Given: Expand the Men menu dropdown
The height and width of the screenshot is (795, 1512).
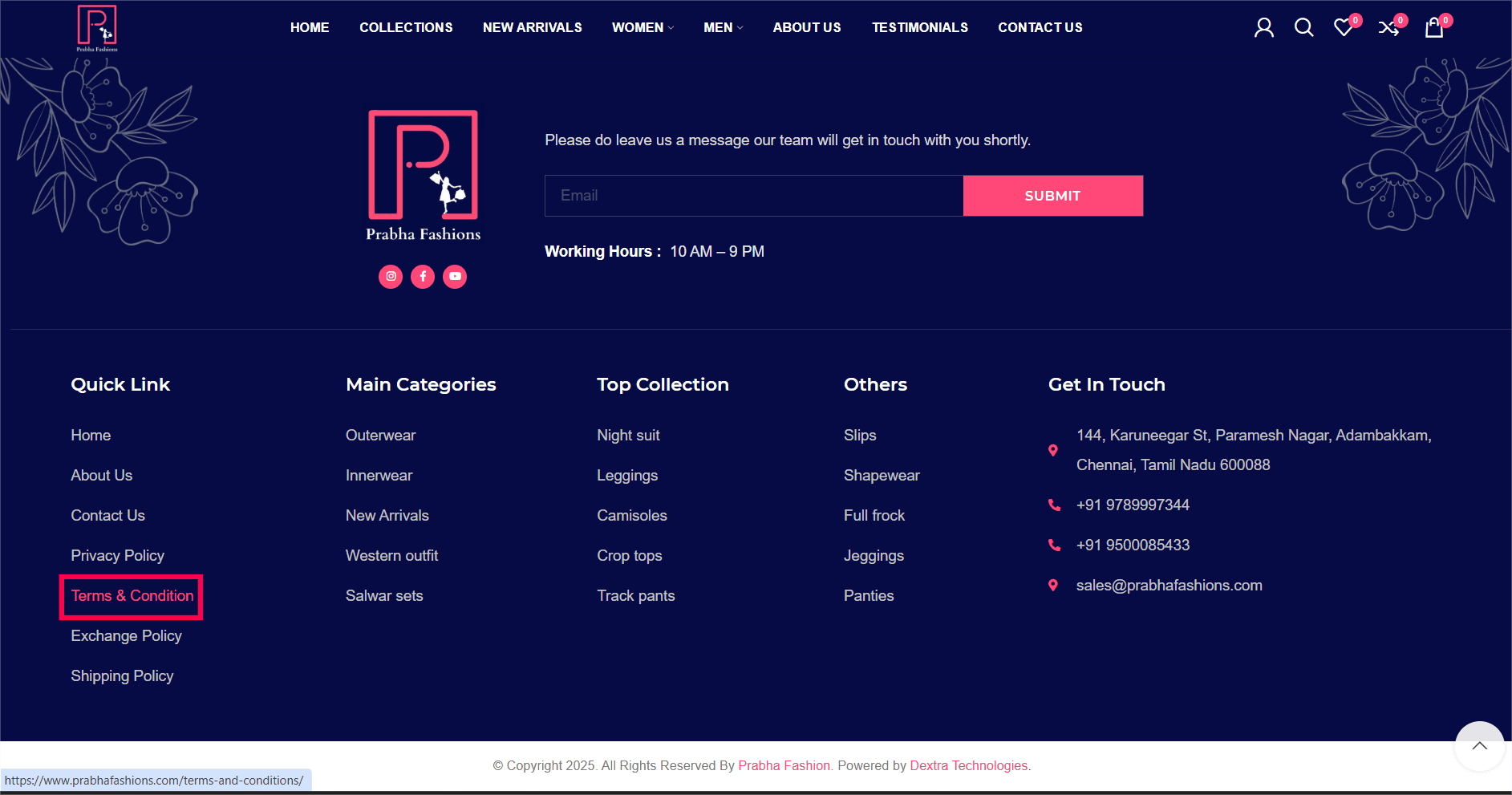Looking at the screenshot, I should 723,28.
